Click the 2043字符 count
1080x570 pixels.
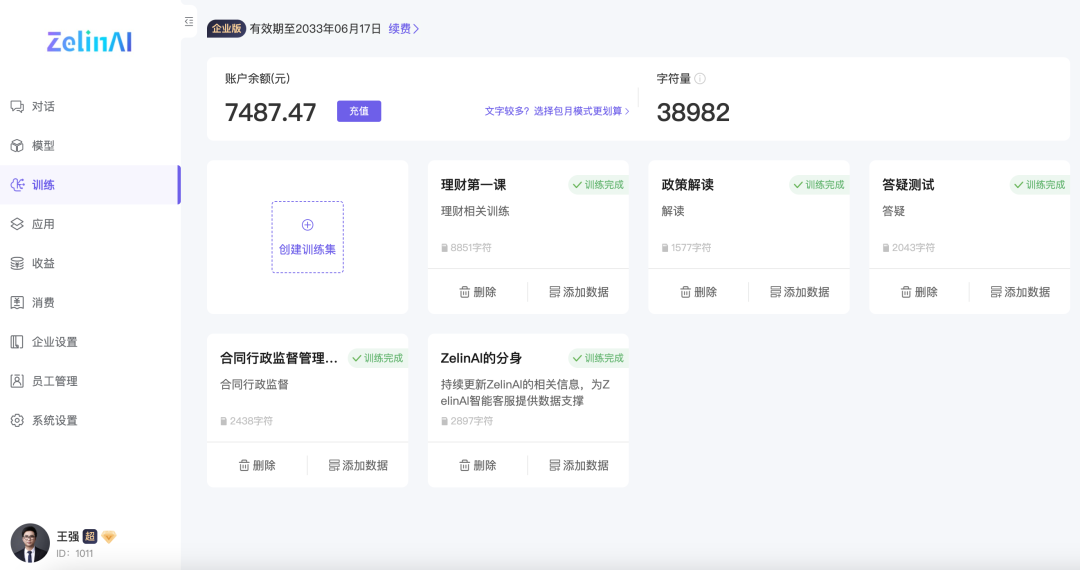tap(908, 247)
